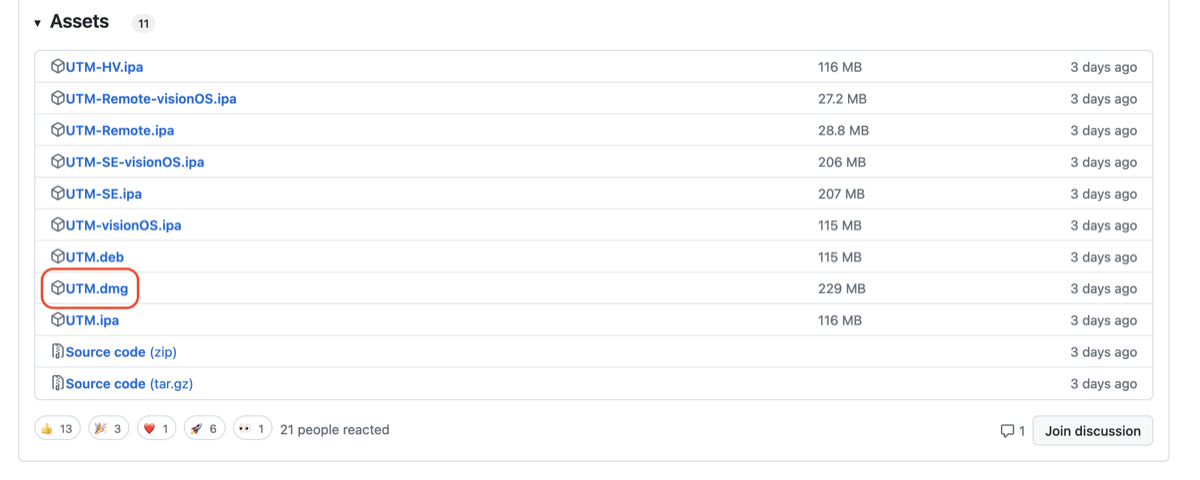Screen dimensions: 1200x480
Task: Click the Join discussion button
Action: pyautogui.click(x=1092, y=431)
